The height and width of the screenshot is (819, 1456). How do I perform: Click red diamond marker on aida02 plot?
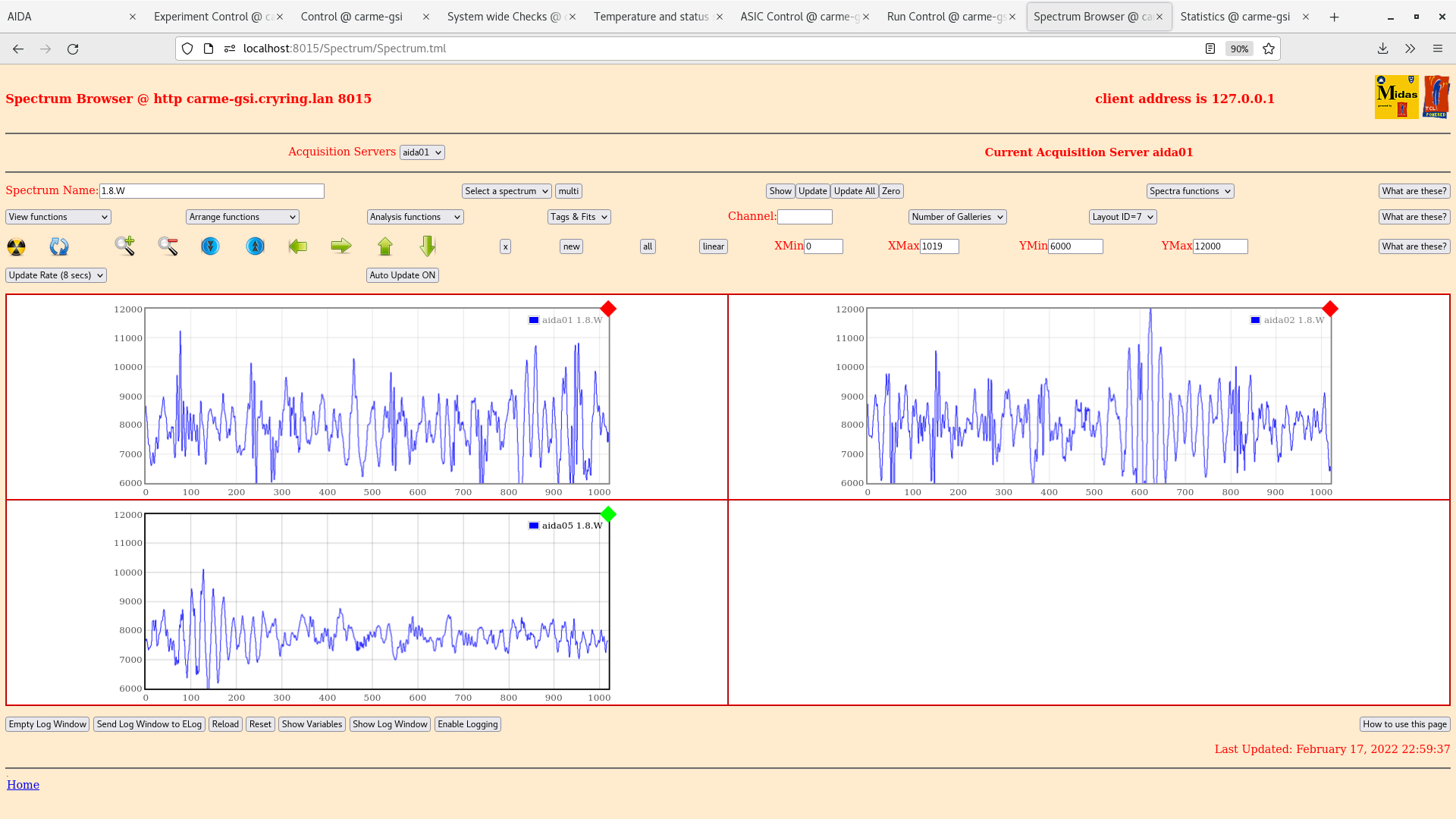[x=1330, y=309]
